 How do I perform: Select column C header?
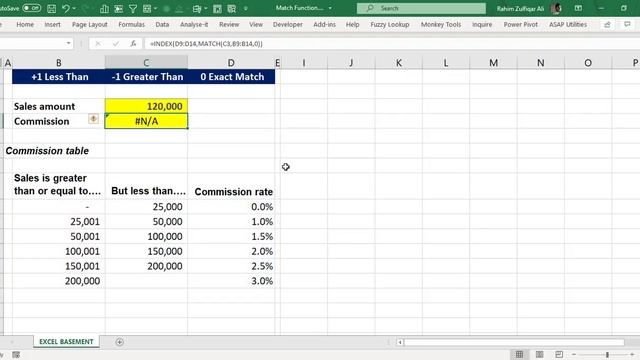coord(146,63)
